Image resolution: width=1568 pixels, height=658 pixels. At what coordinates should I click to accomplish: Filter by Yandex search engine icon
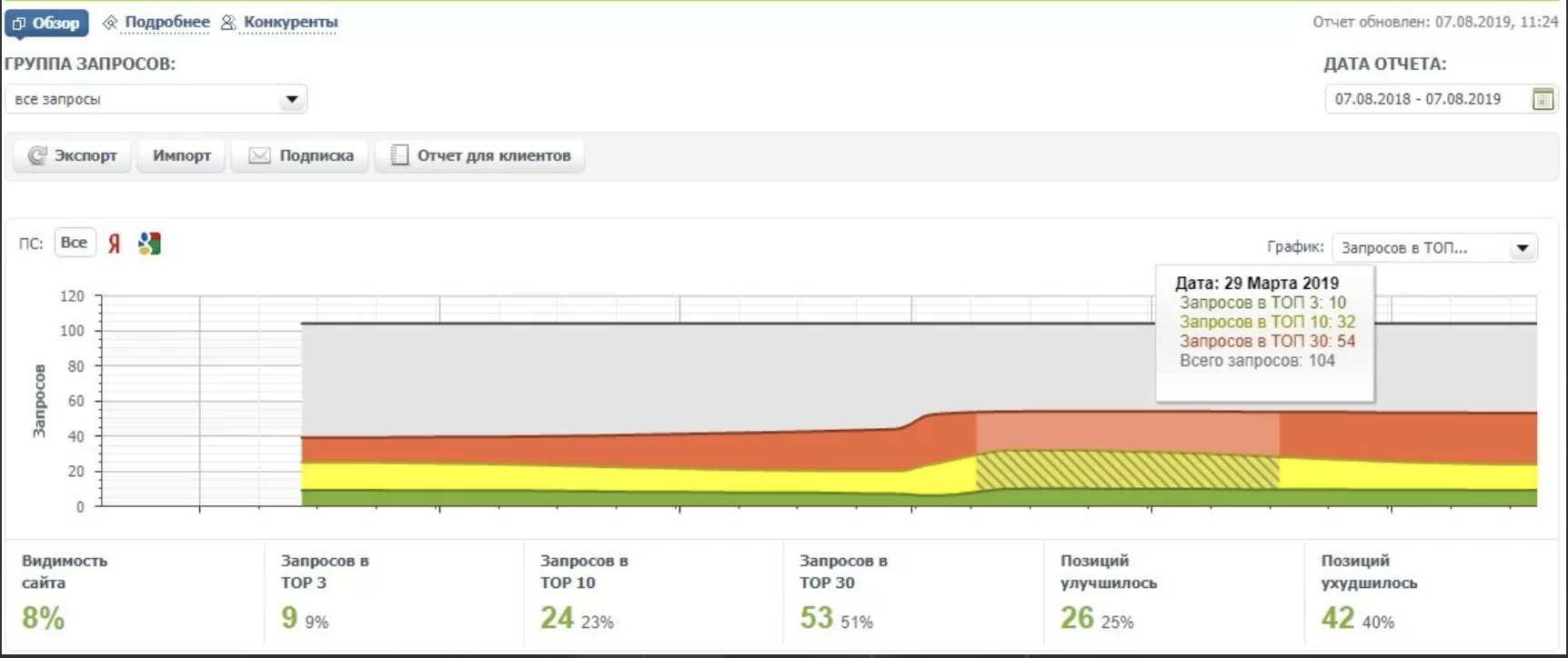114,244
